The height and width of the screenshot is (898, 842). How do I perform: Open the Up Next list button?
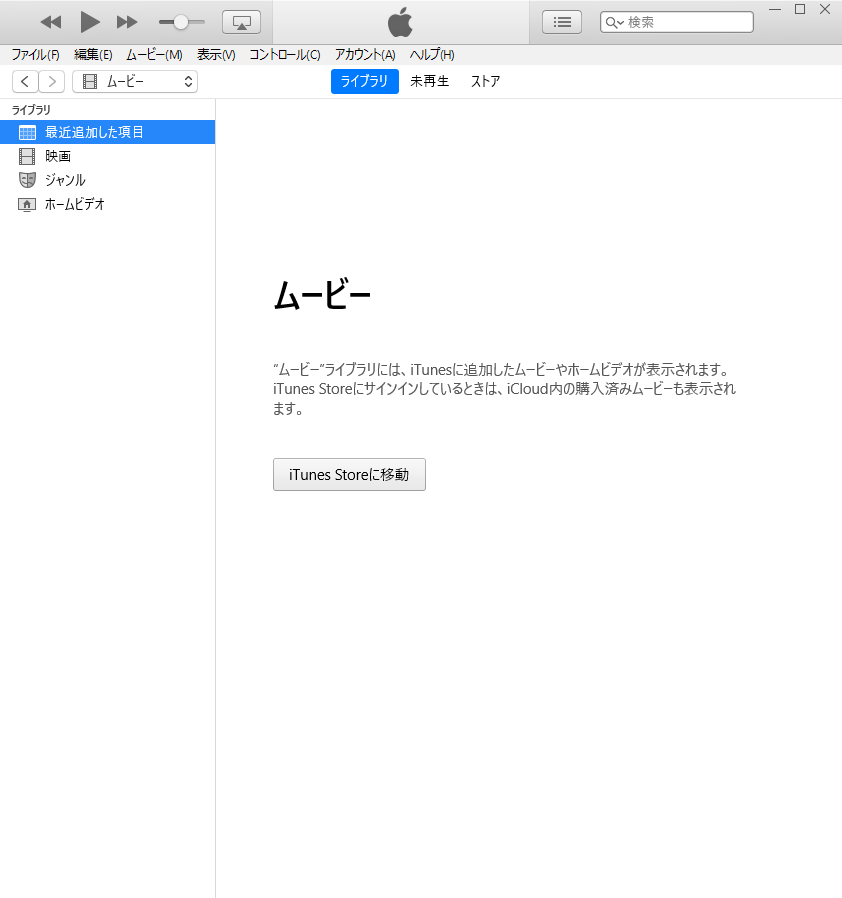point(561,22)
